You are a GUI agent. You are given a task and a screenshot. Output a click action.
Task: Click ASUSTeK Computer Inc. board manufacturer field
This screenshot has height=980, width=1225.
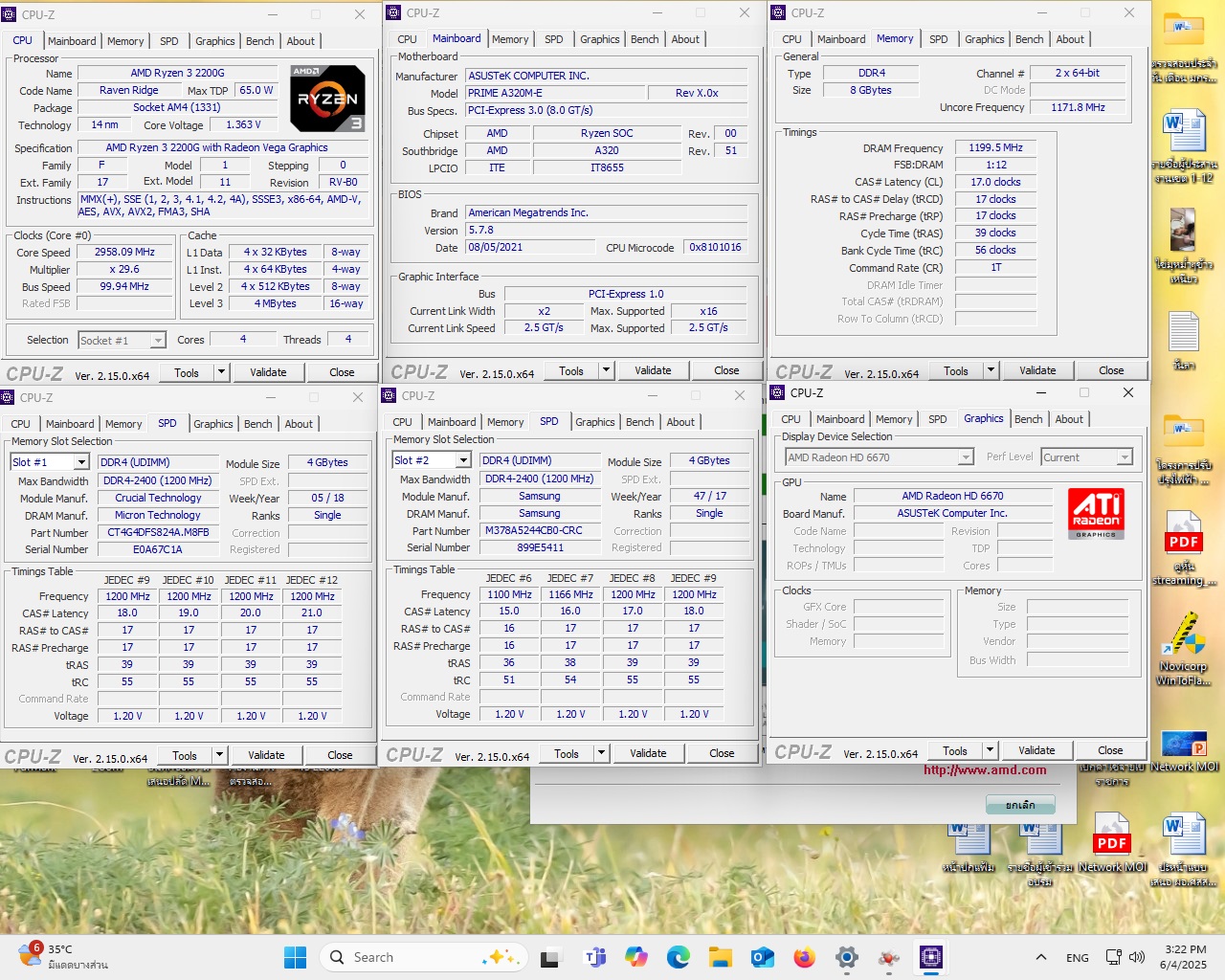[952, 513]
